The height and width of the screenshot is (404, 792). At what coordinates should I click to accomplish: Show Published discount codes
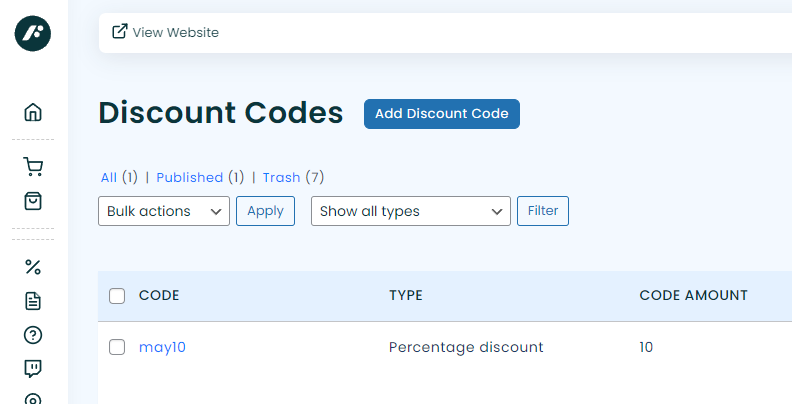(x=189, y=177)
